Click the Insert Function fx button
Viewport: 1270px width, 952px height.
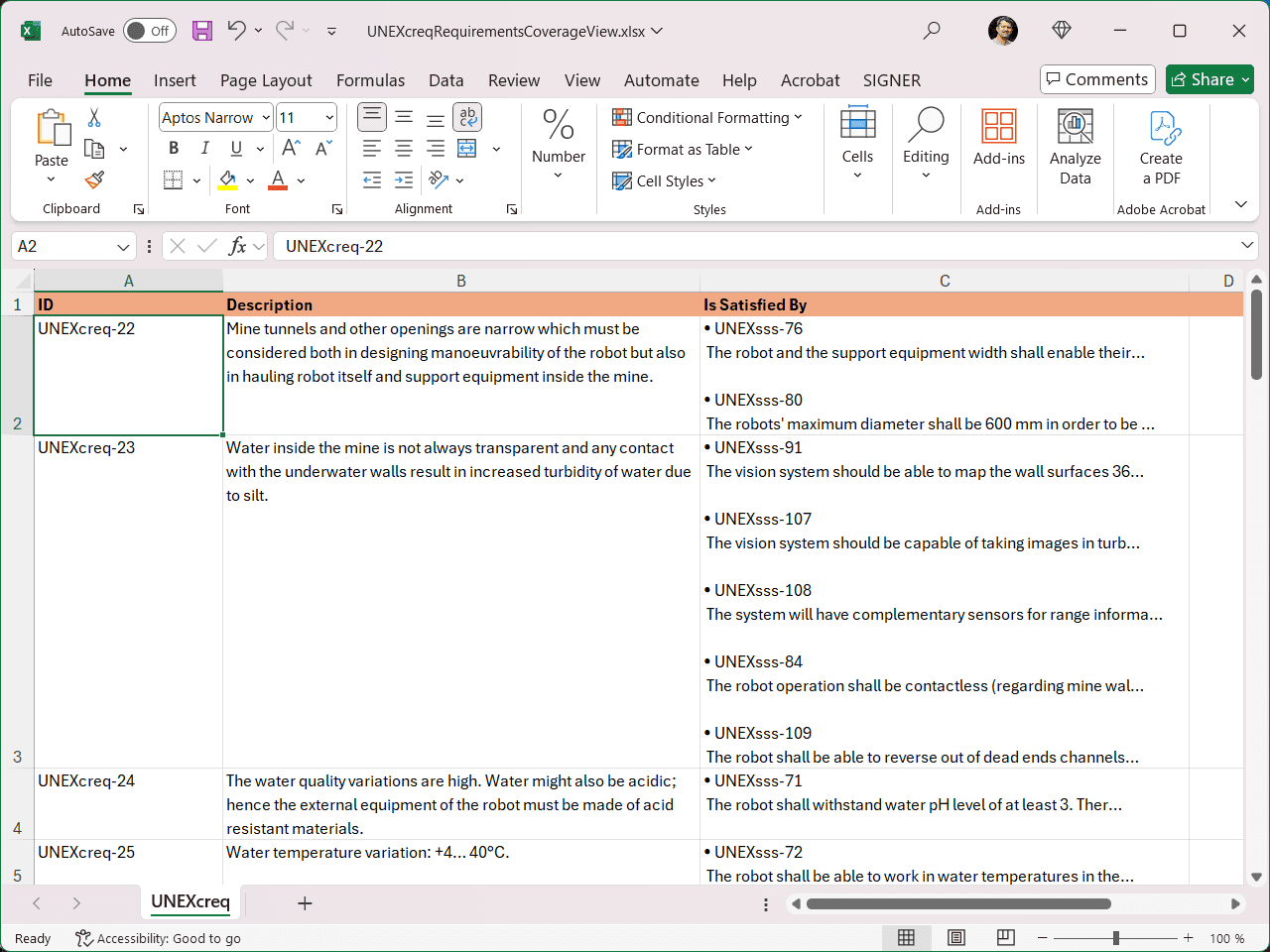[237, 246]
